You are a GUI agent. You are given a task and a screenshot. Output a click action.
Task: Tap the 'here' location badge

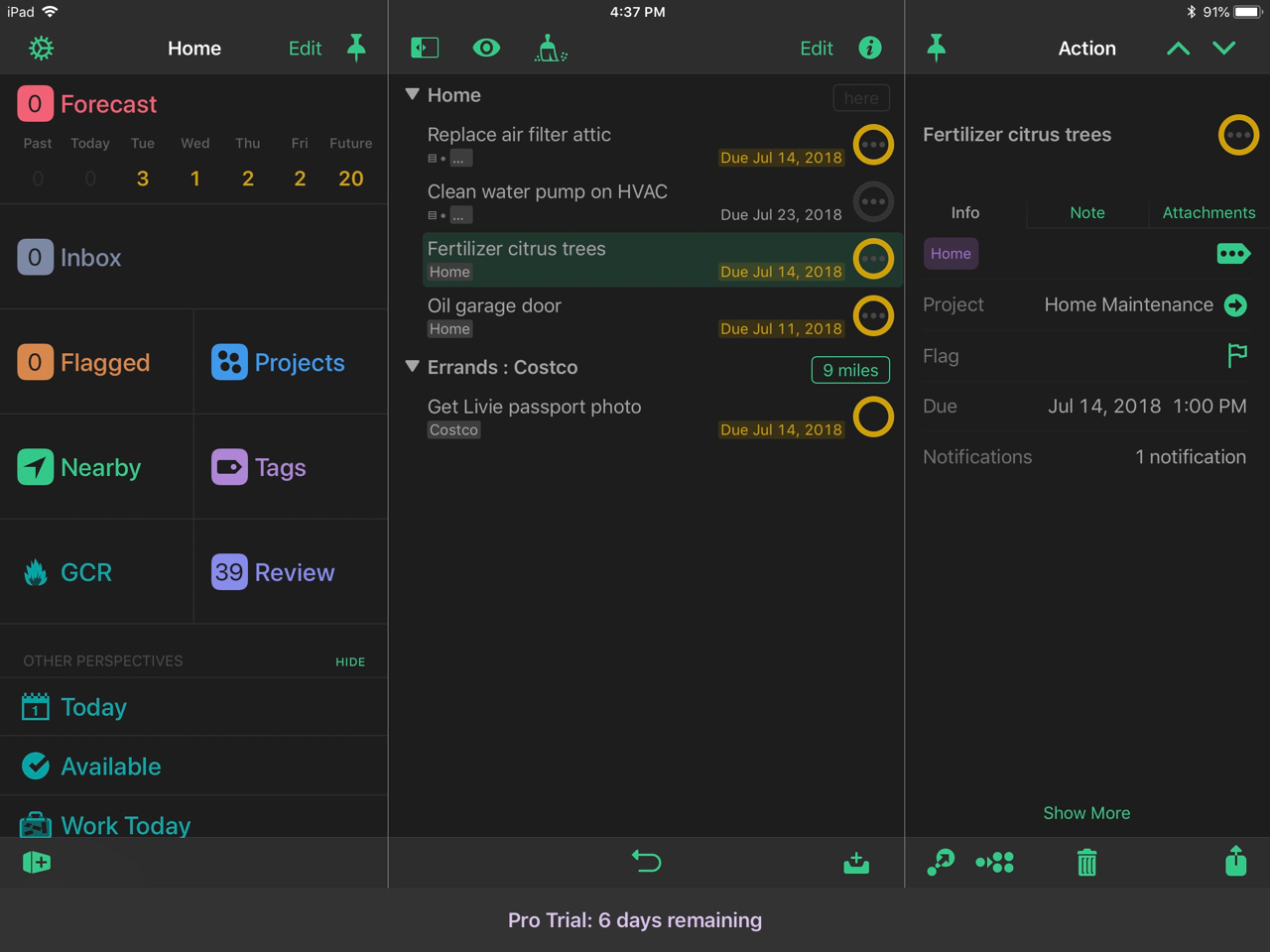pos(861,98)
